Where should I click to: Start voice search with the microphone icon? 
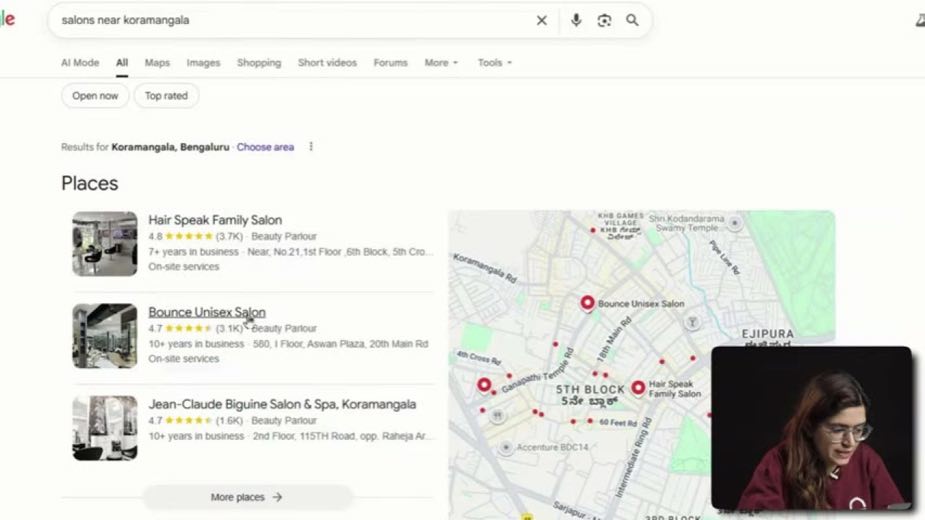tap(576, 20)
